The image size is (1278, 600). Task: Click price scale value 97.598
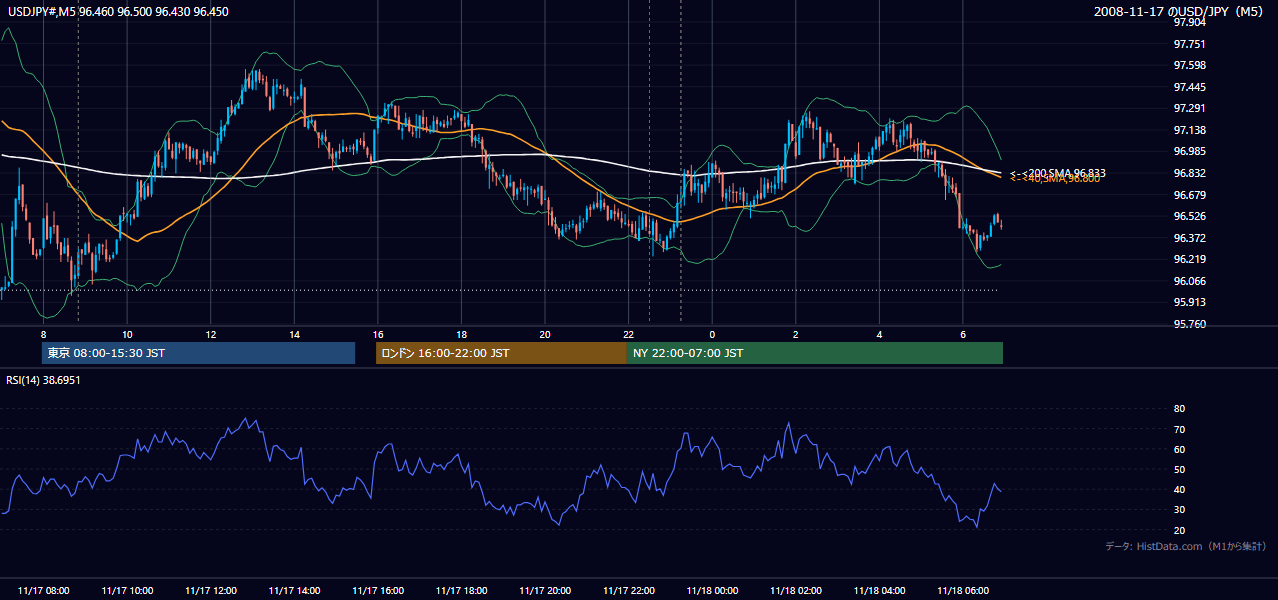click(x=1189, y=65)
